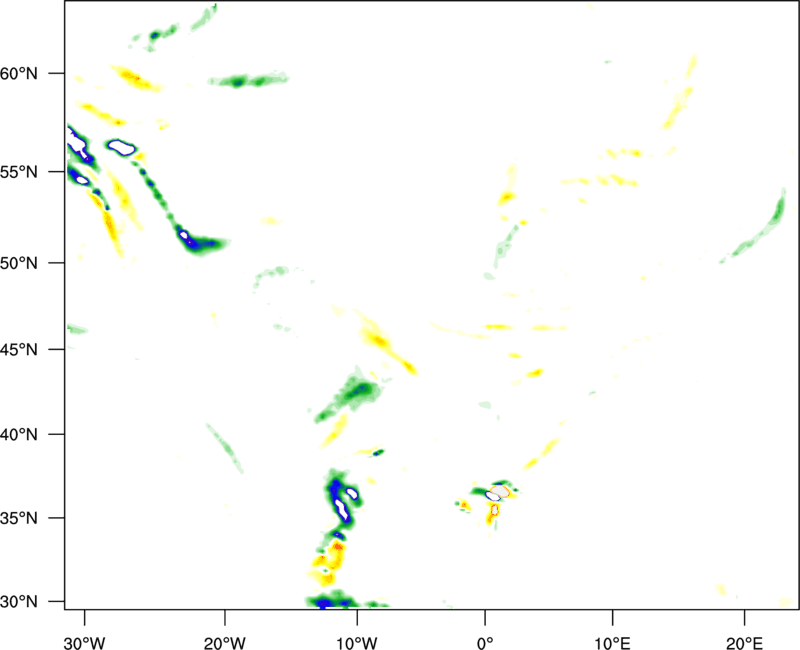Click the 10°E longitude label
The height and width of the screenshot is (650, 800).
coord(612,643)
